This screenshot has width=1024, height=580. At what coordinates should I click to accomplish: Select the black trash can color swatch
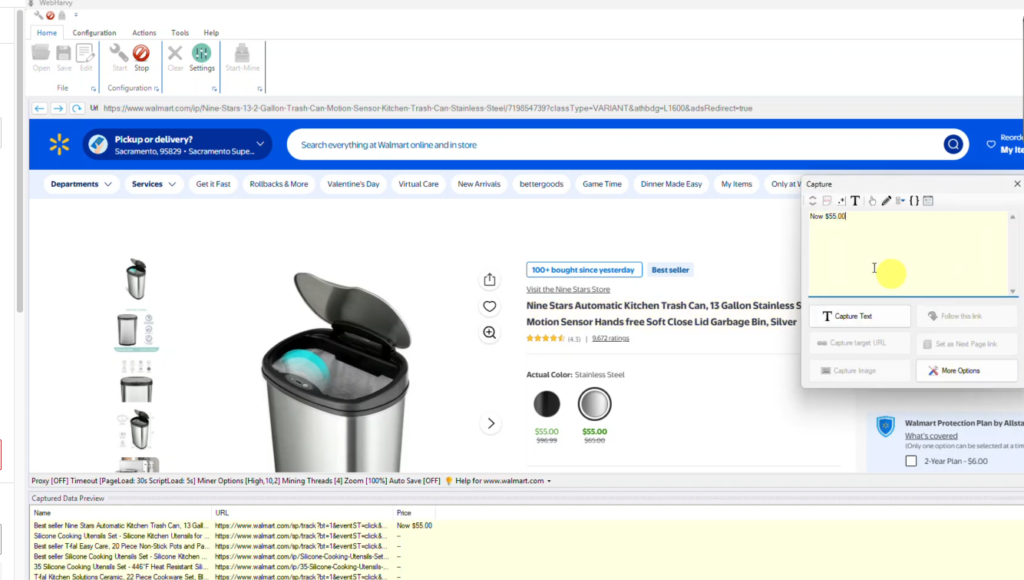tap(546, 404)
